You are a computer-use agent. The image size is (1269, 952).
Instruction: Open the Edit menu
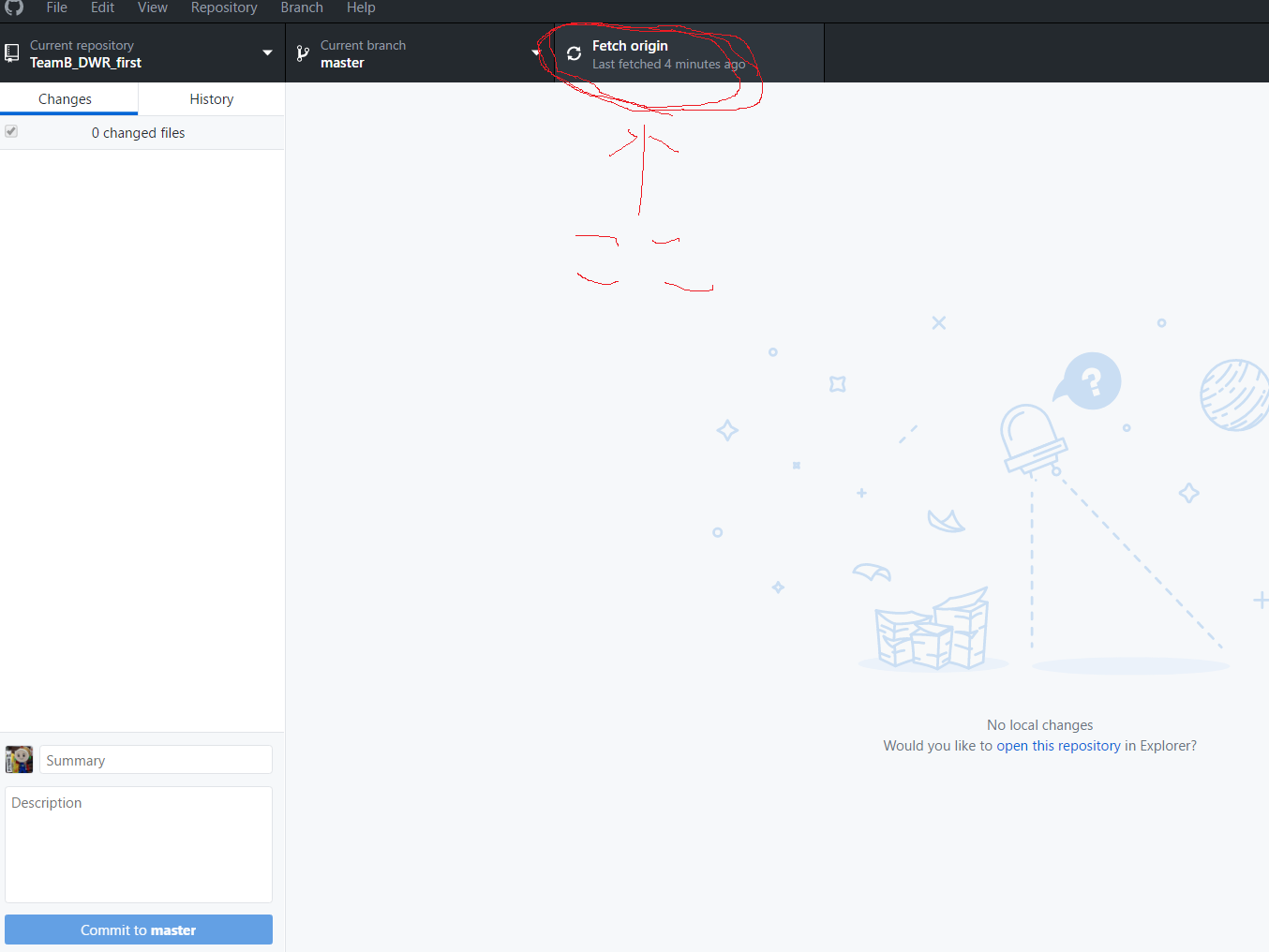pos(102,7)
